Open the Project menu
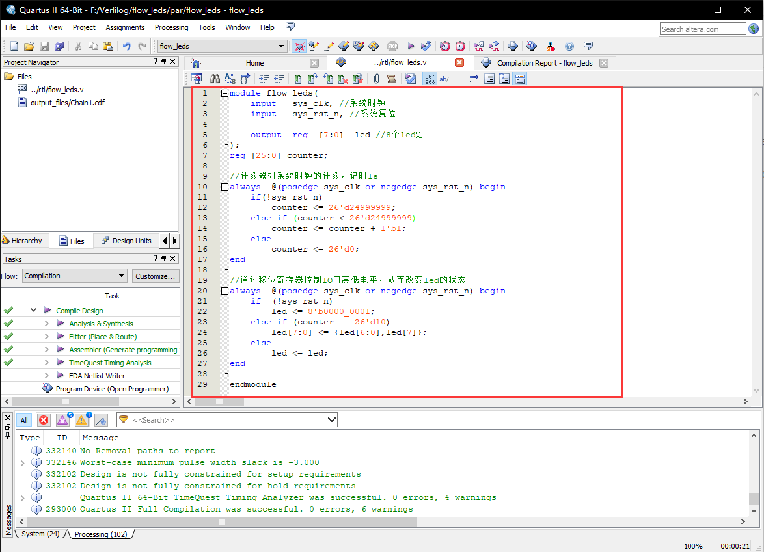764x553 pixels. [84, 27]
